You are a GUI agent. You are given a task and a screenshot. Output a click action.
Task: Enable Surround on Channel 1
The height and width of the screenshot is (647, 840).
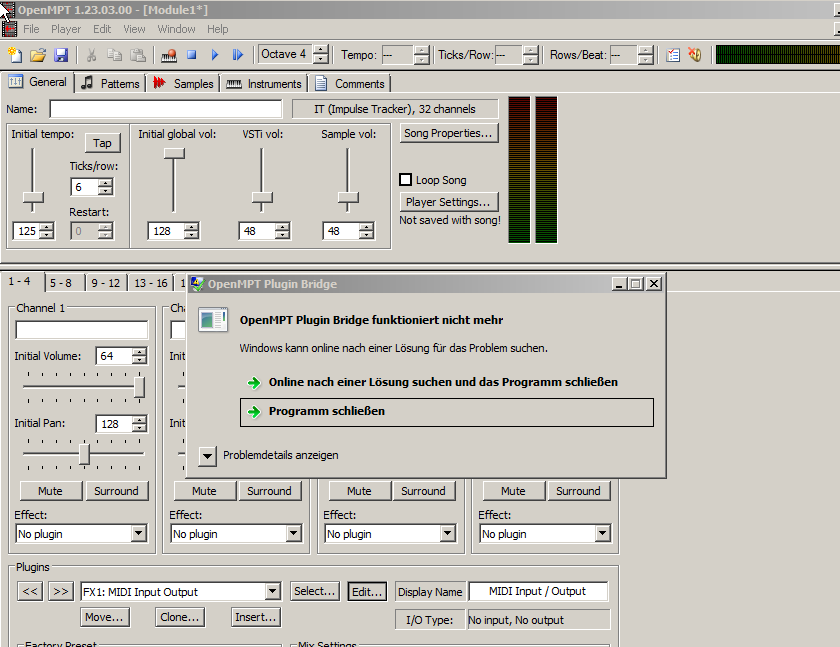(116, 491)
